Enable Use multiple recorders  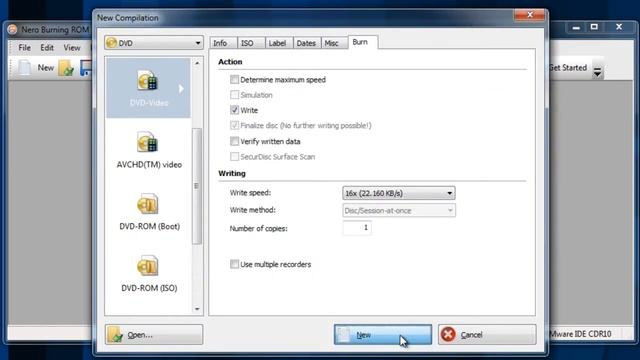click(234, 264)
